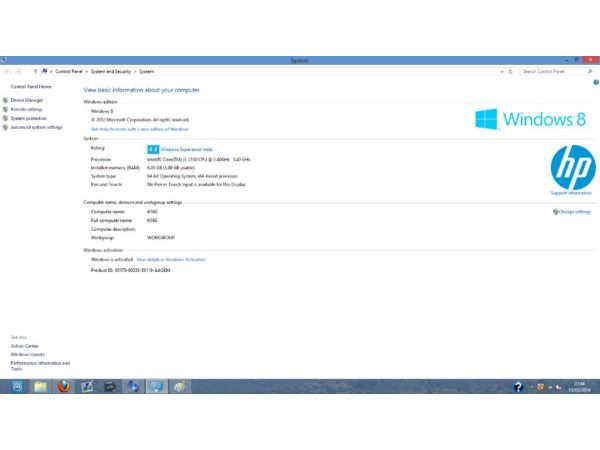This screenshot has width=600, height=450.
Task: Open System protection settings
Action: [28, 119]
